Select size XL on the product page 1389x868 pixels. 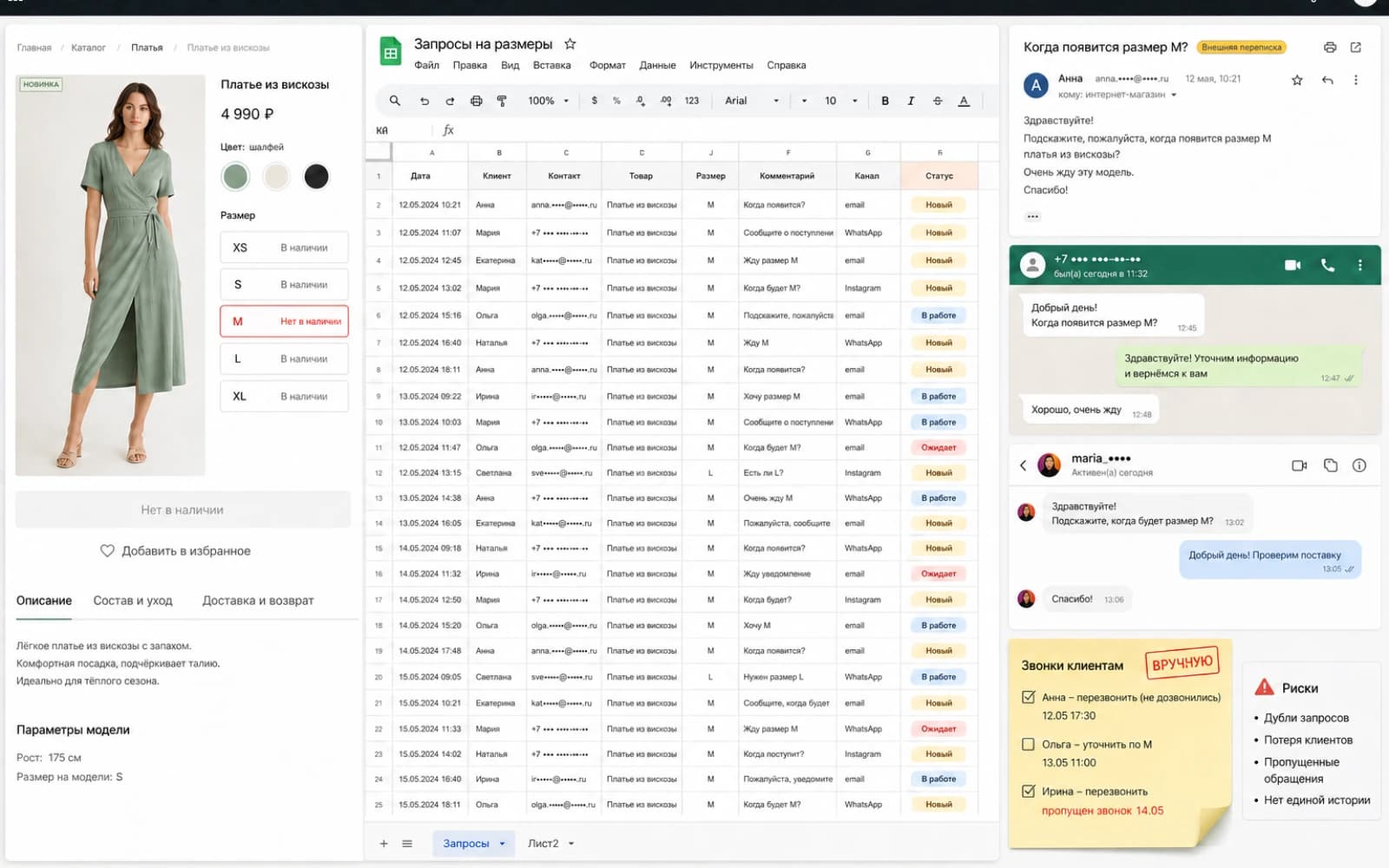coord(284,396)
